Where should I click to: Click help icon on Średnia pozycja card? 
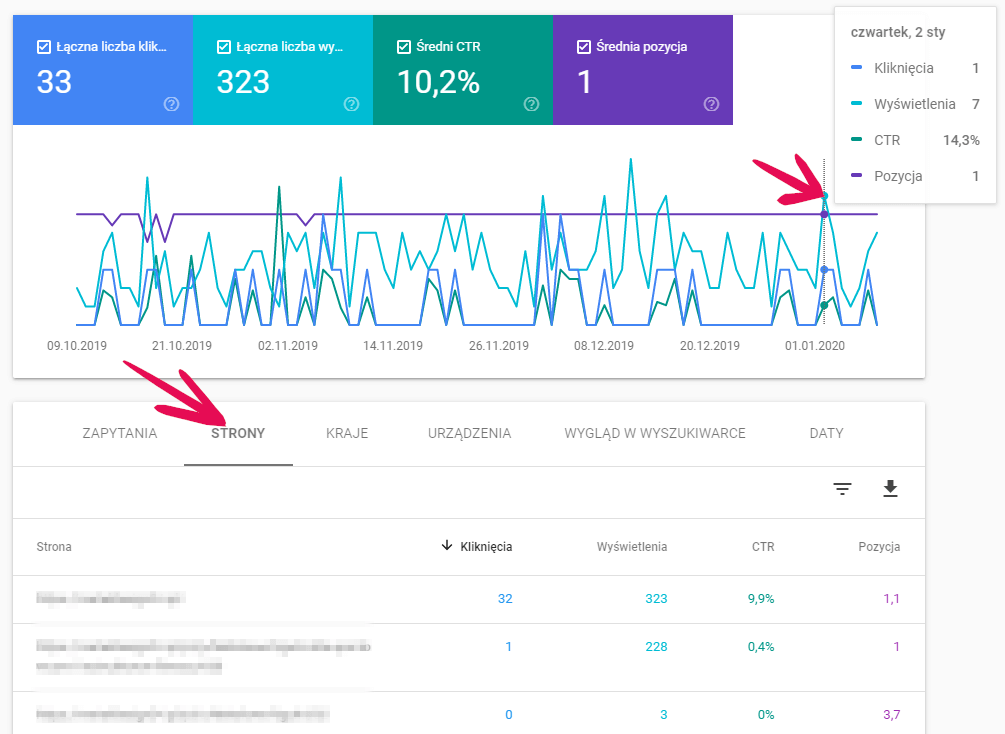point(711,104)
